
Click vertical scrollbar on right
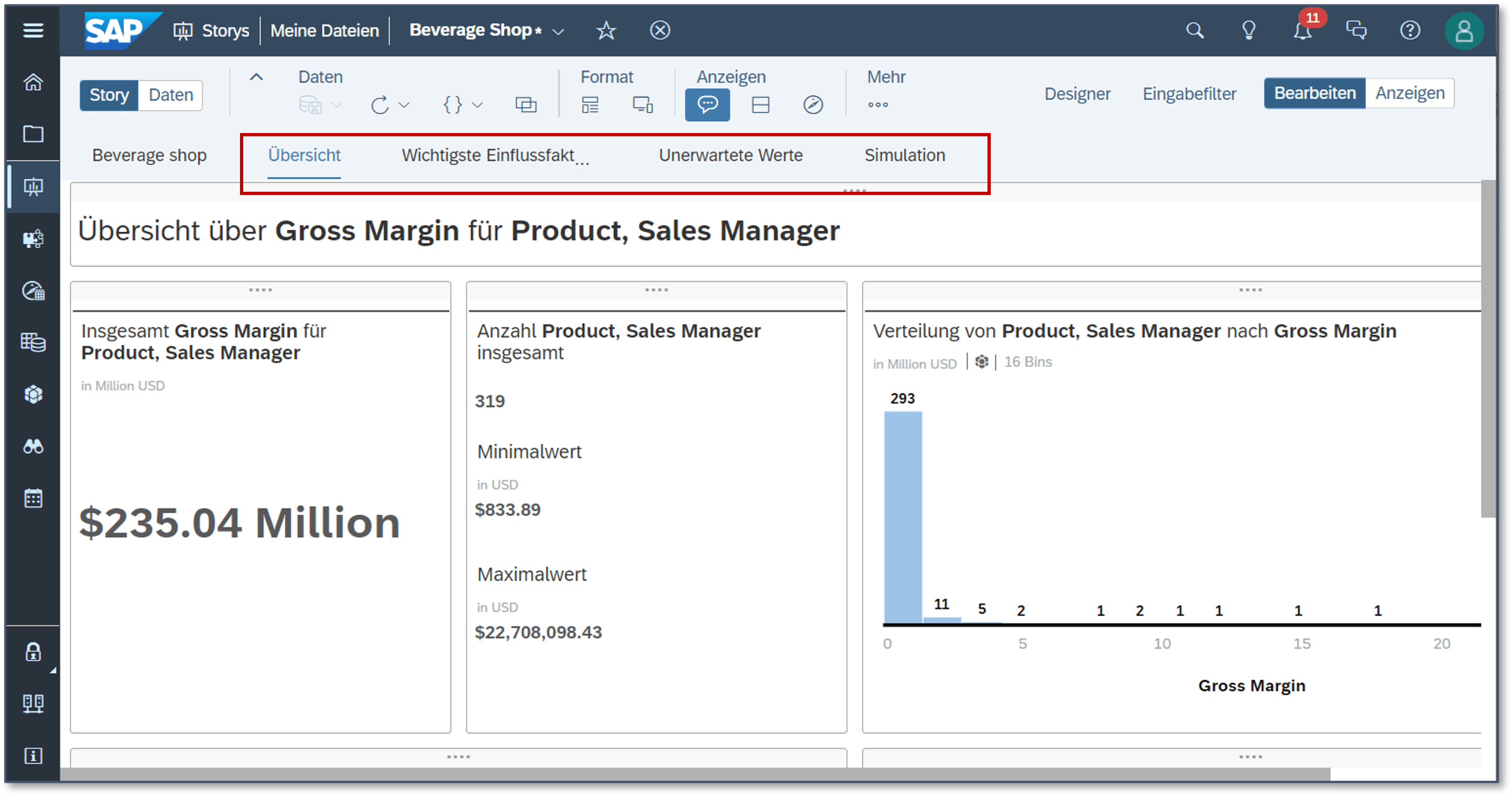coord(1489,349)
